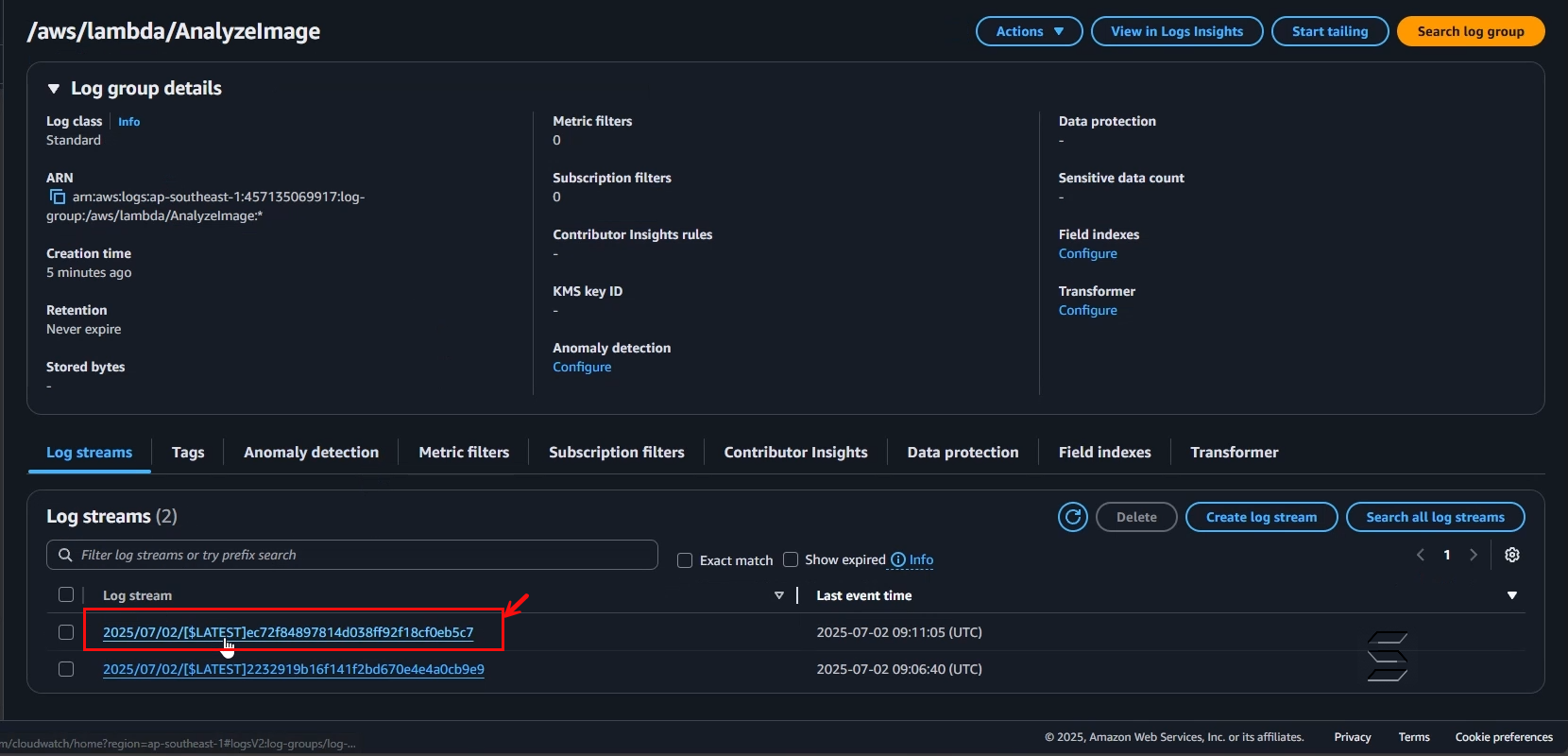Click the Start tailing button
The image size is (1568, 756).
pyautogui.click(x=1330, y=31)
